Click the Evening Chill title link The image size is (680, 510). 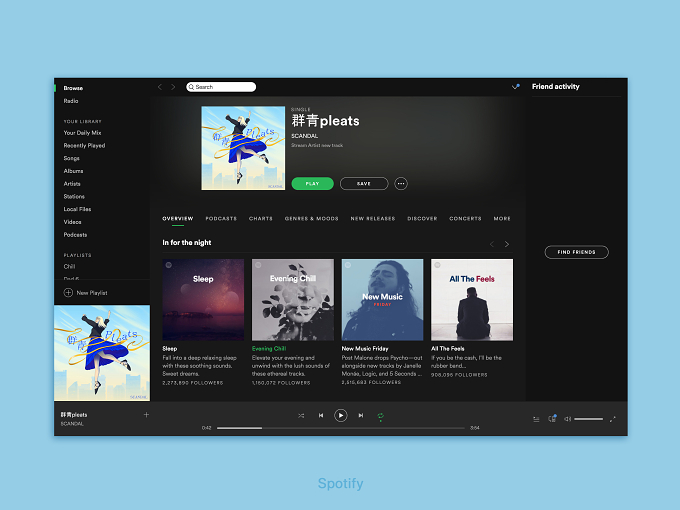point(269,348)
